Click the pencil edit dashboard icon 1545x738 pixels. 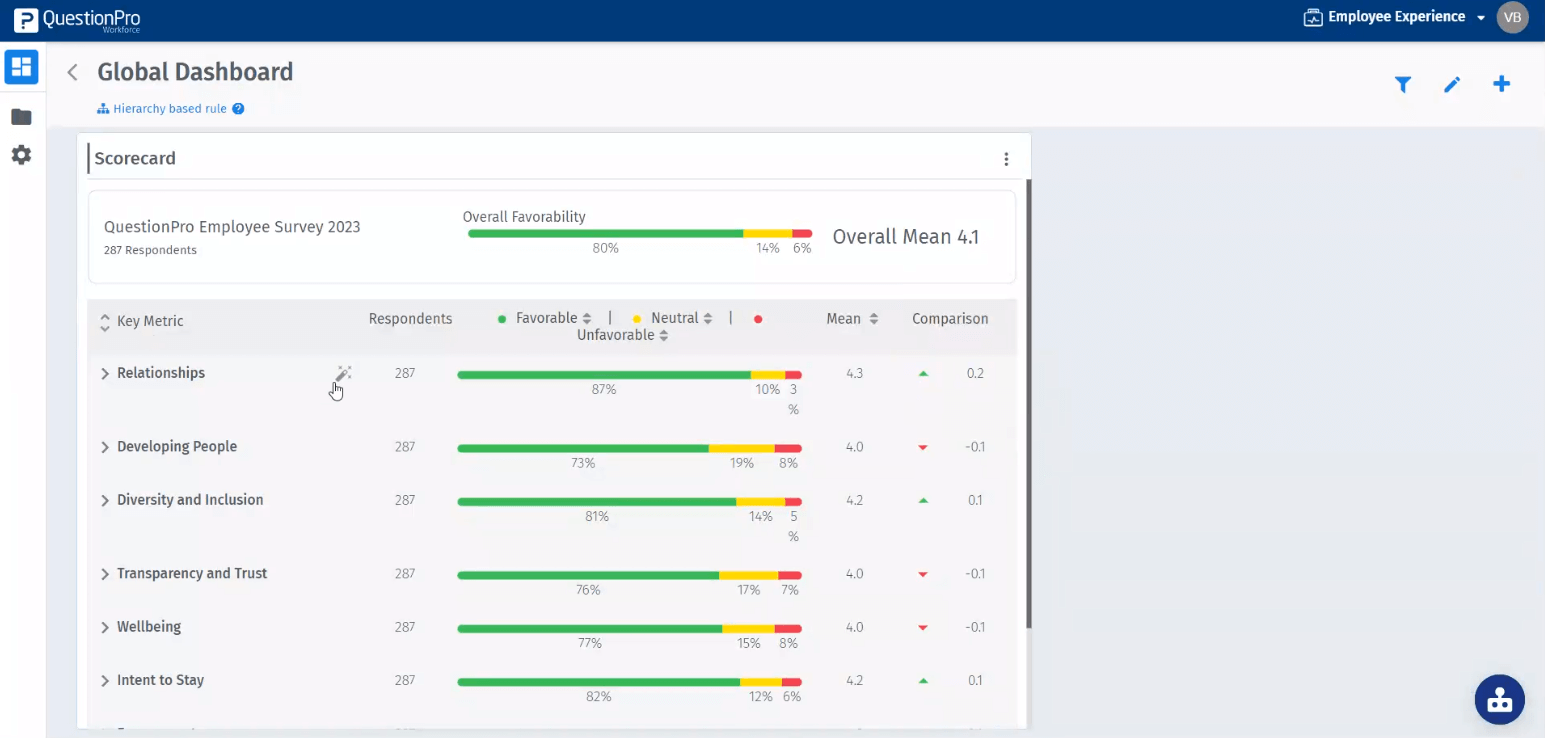(1452, 85)
